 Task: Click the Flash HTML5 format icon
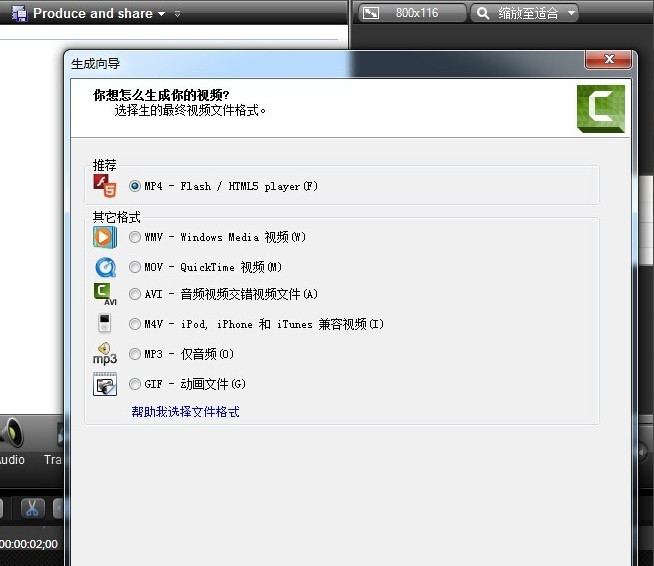[x=104, y=186]
